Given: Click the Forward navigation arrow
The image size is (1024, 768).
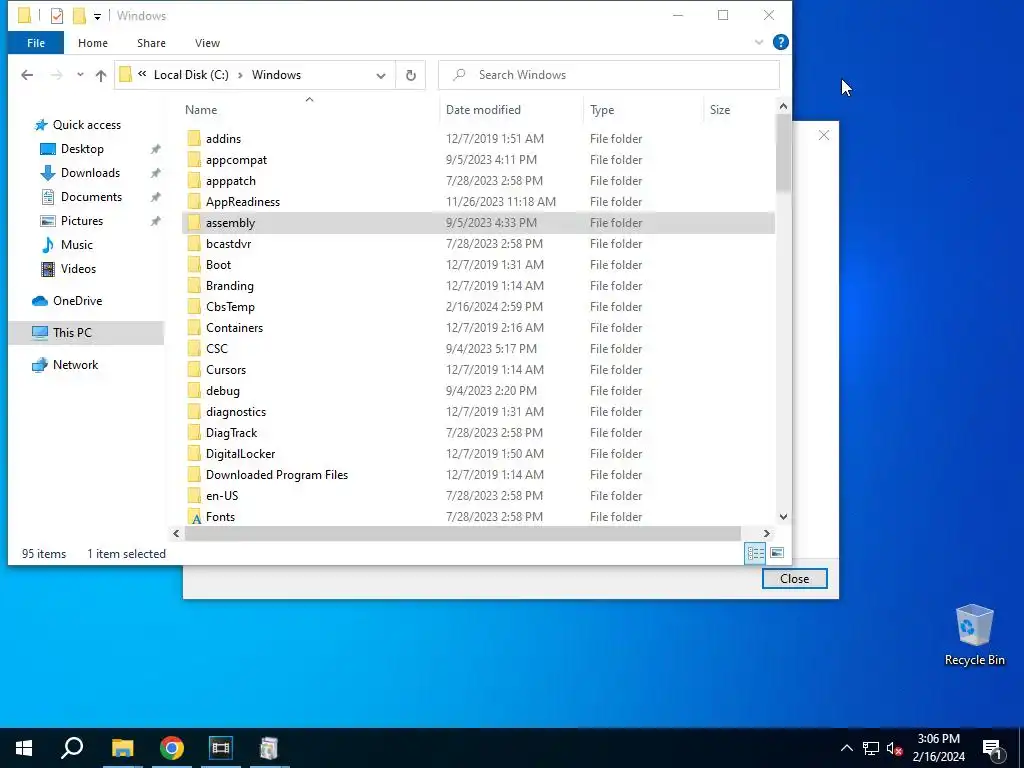Looking at the screenshot, I should point(56,75).
